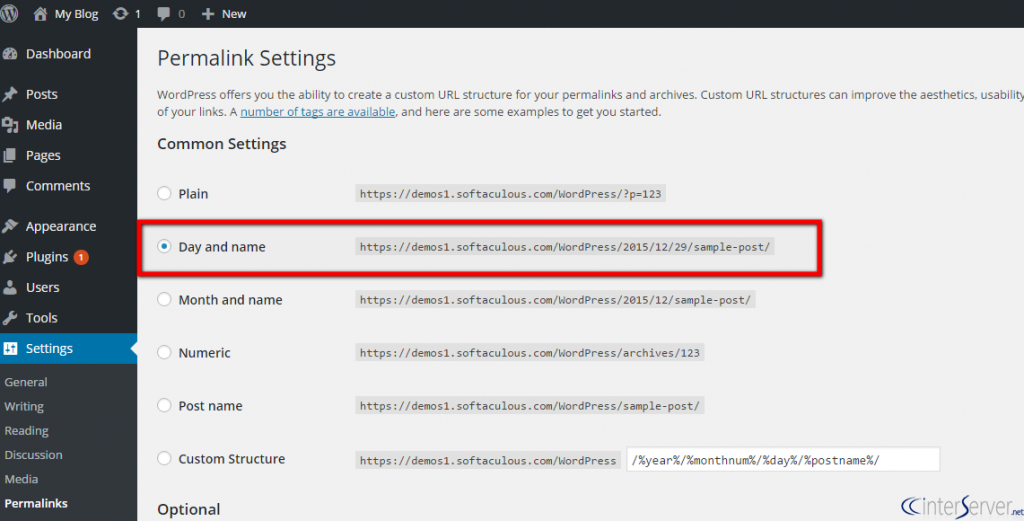Click My Blog site name in admin bar
1024x521 pixels.
click(76, 14)
